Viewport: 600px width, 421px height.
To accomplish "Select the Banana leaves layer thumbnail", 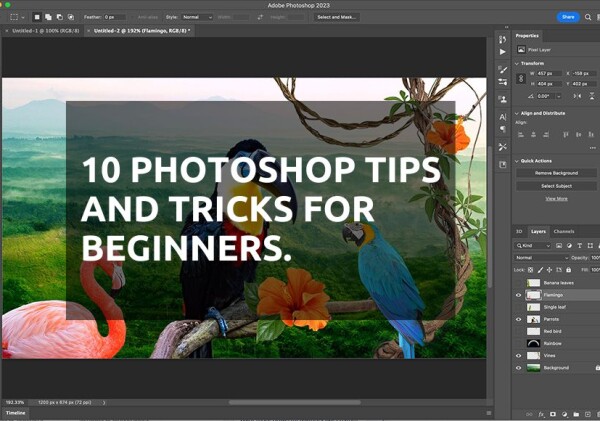I will pyautogui.click(x=533, y=283).
